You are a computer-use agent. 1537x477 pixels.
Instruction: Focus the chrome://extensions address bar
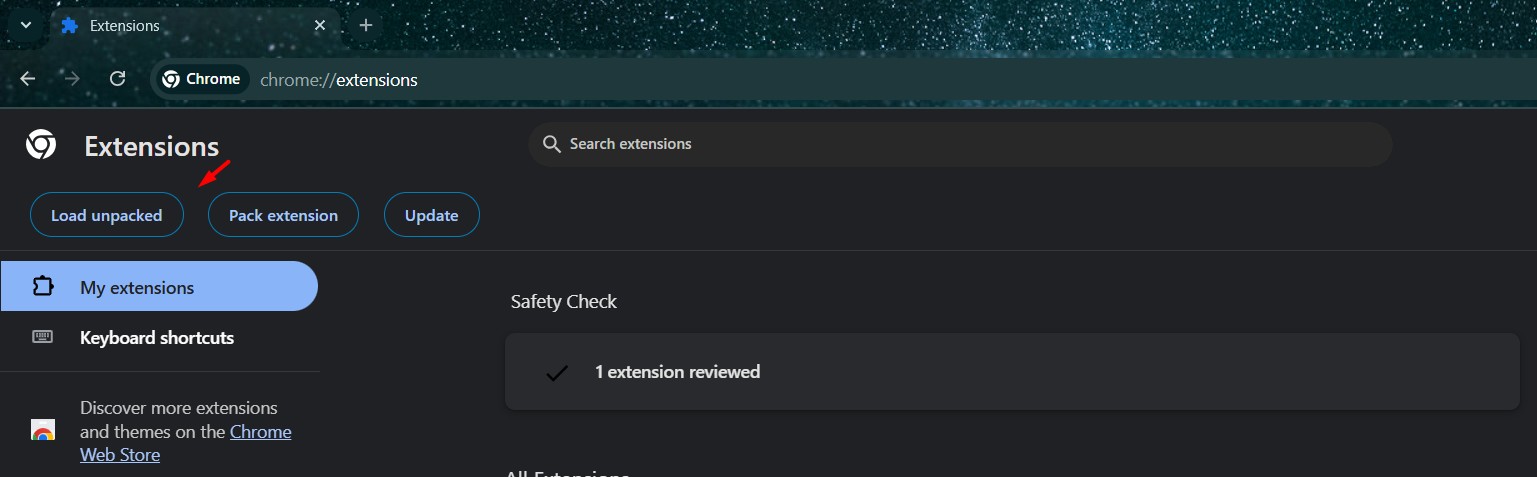[600, 80]
